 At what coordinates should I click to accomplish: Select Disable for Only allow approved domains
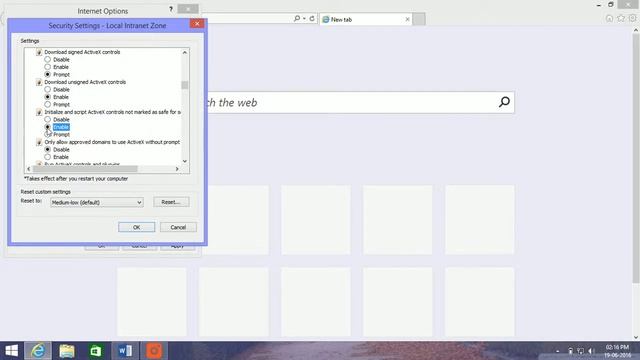48,149
